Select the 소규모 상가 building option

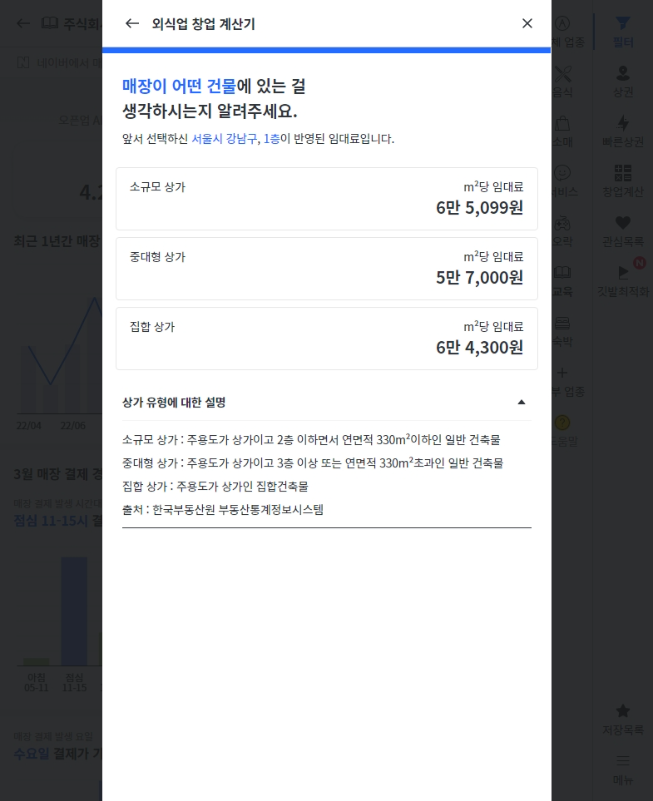click(x=326, y=198)
